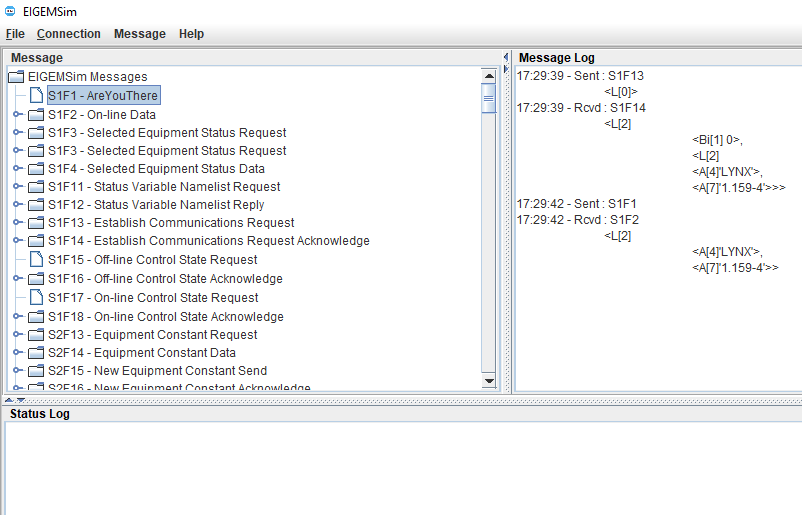The height and width of the screenshot is (515, 802).
Task: Open the Help menu
Action: tap(191, 34)
